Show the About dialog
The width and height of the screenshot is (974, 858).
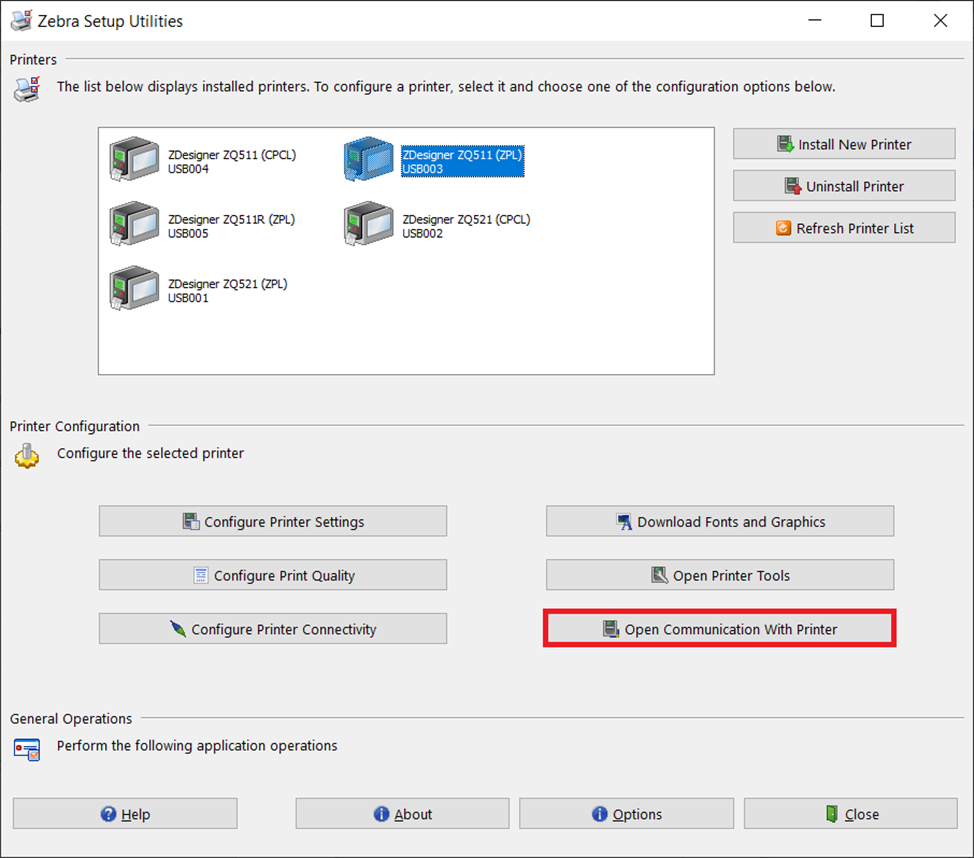point(402,814)
